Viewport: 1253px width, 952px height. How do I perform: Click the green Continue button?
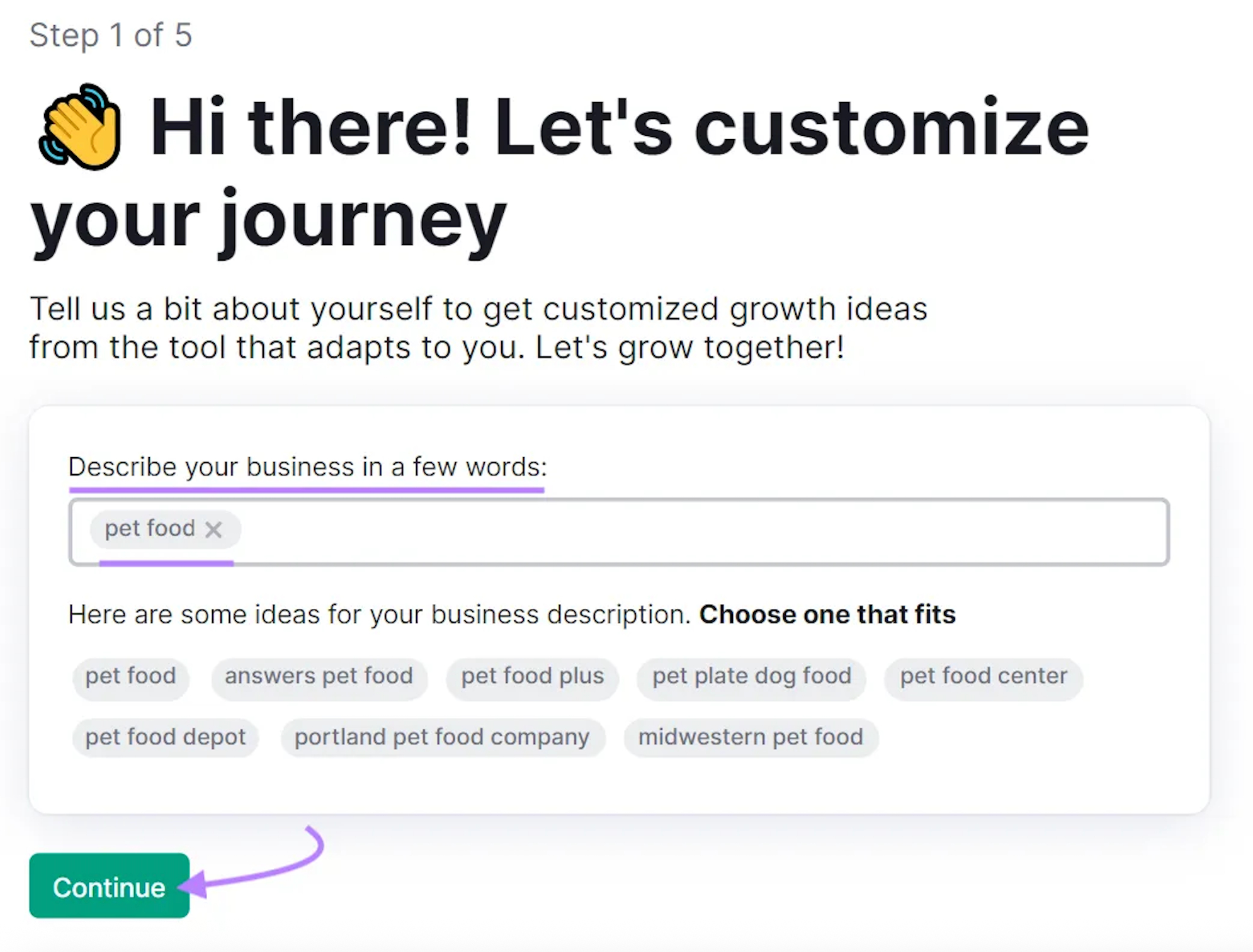pyautogui.click(x=109, y=887)
